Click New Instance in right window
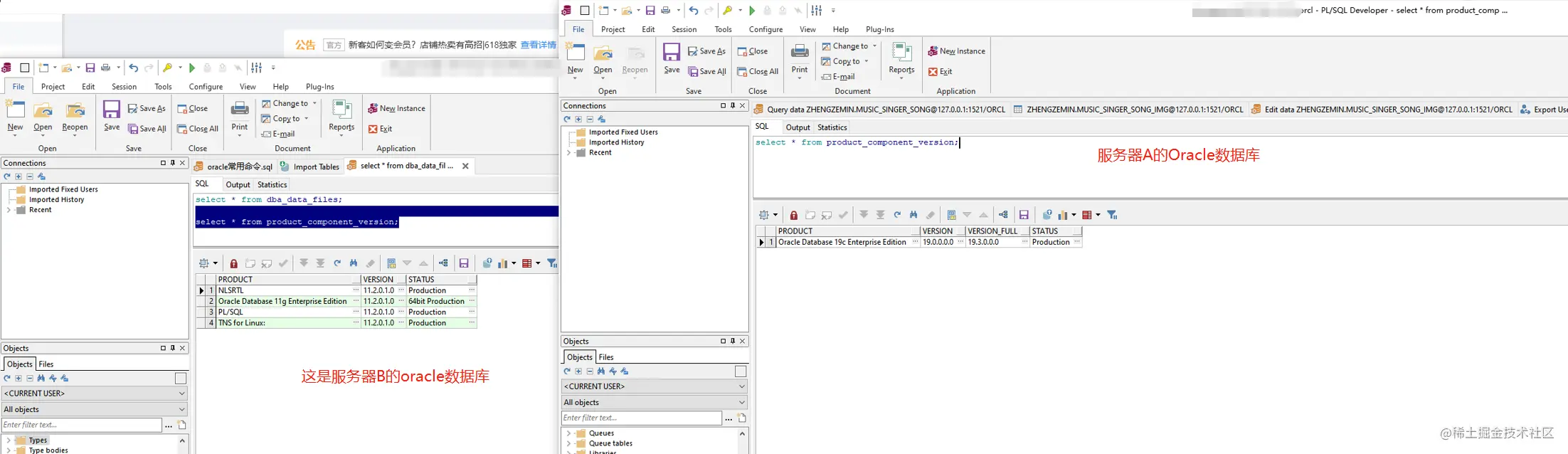 956,51
